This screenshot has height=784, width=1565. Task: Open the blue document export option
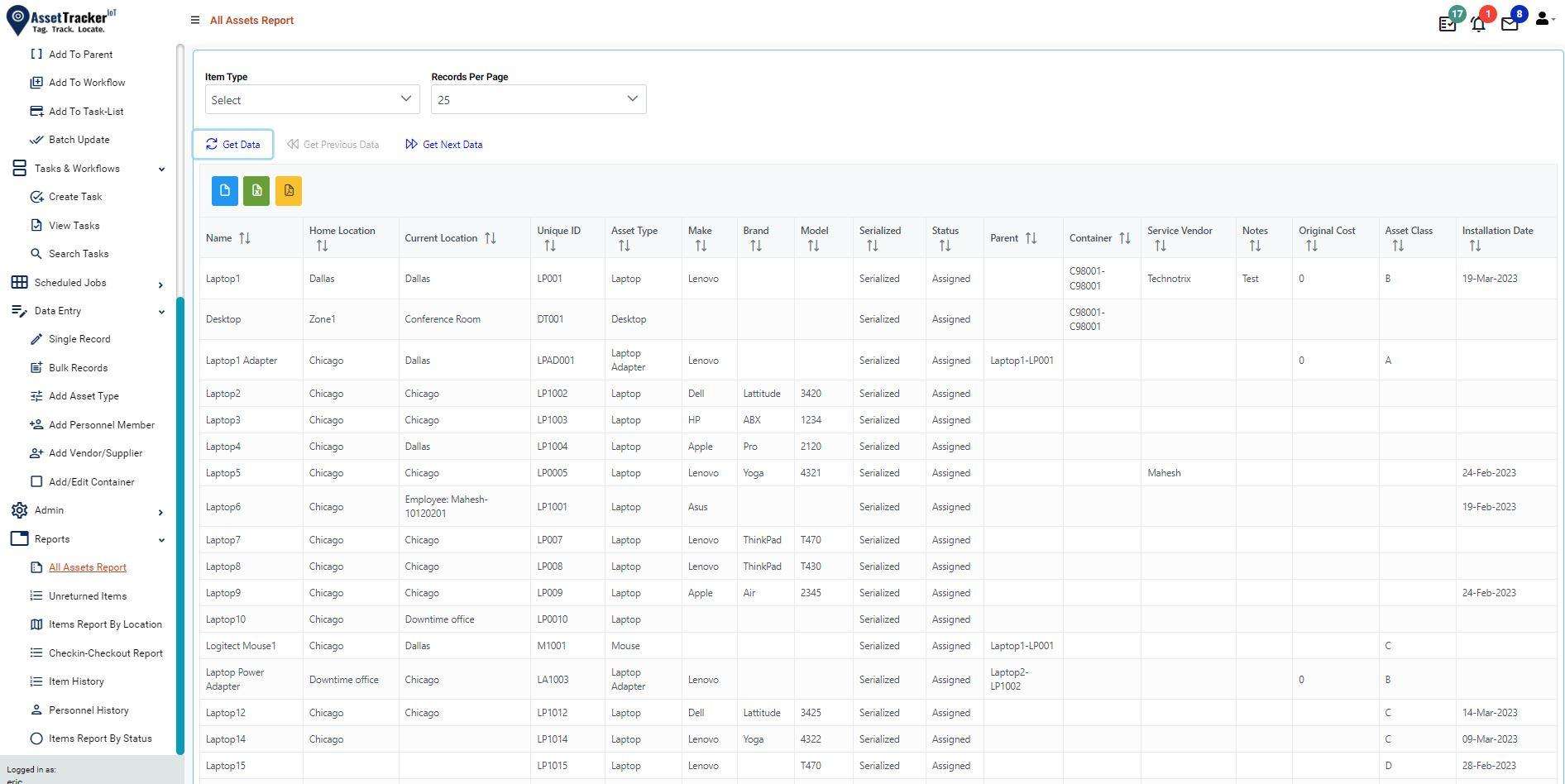tap(223, 190)
